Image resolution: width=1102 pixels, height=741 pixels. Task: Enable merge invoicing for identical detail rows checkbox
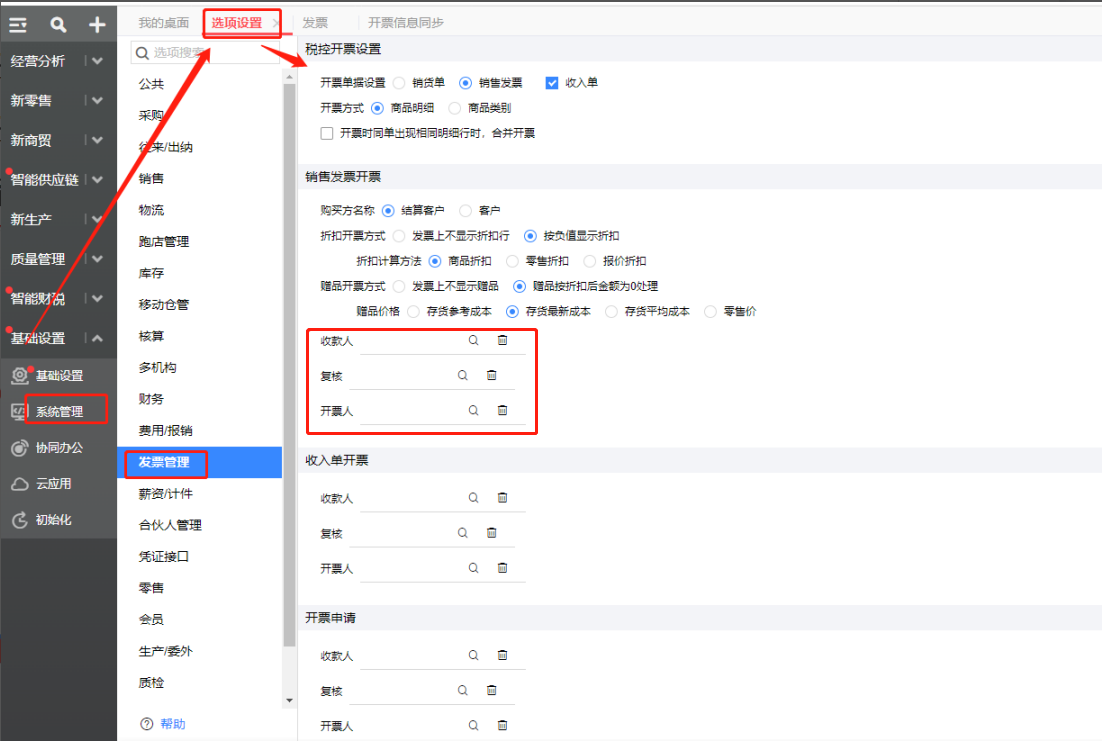tap(326, 133)
